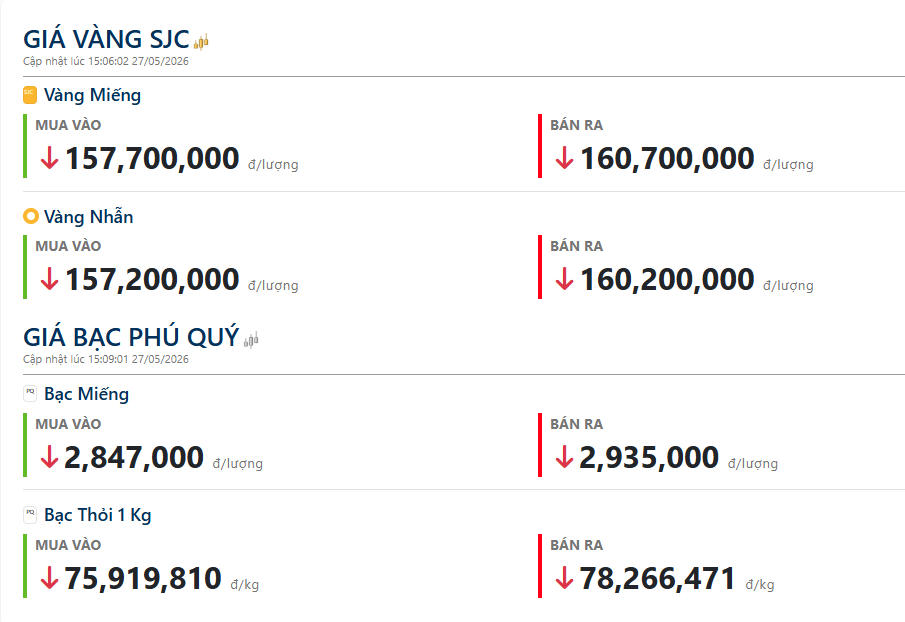This screenshot has height=622, width=905.
Task: Open the GIÁ BẠC PHÚ QUÝ heading
Action: tap(131, 337)
